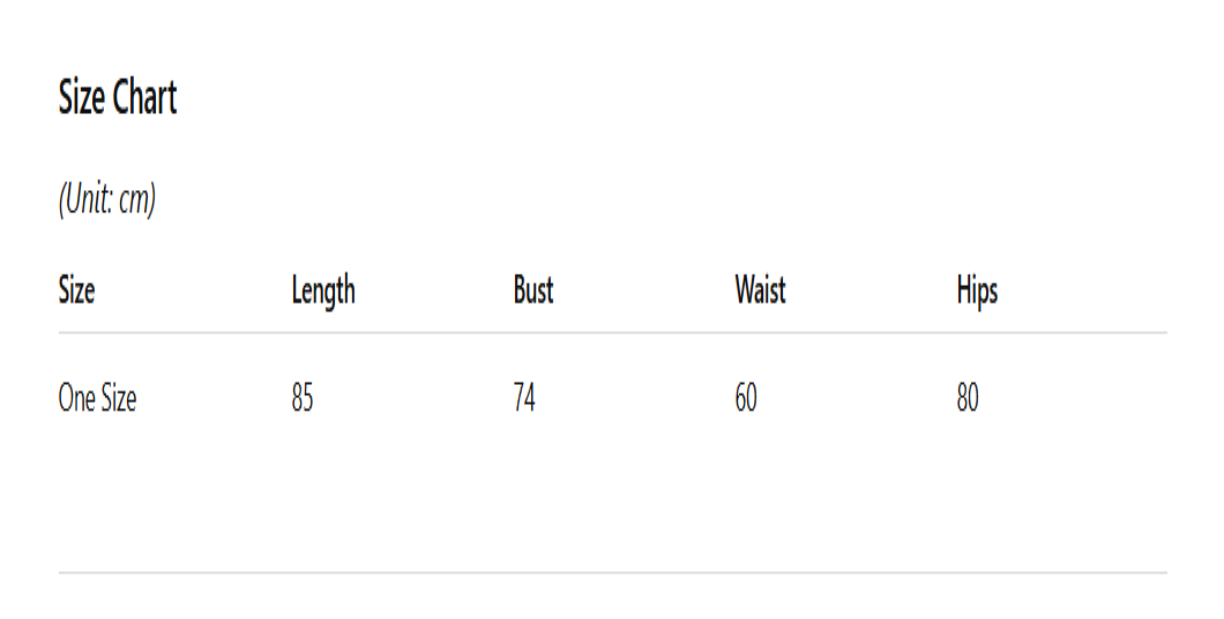Select the Hips column header
This screenshot has width=1224, height=619.
[x=977, y=291]
